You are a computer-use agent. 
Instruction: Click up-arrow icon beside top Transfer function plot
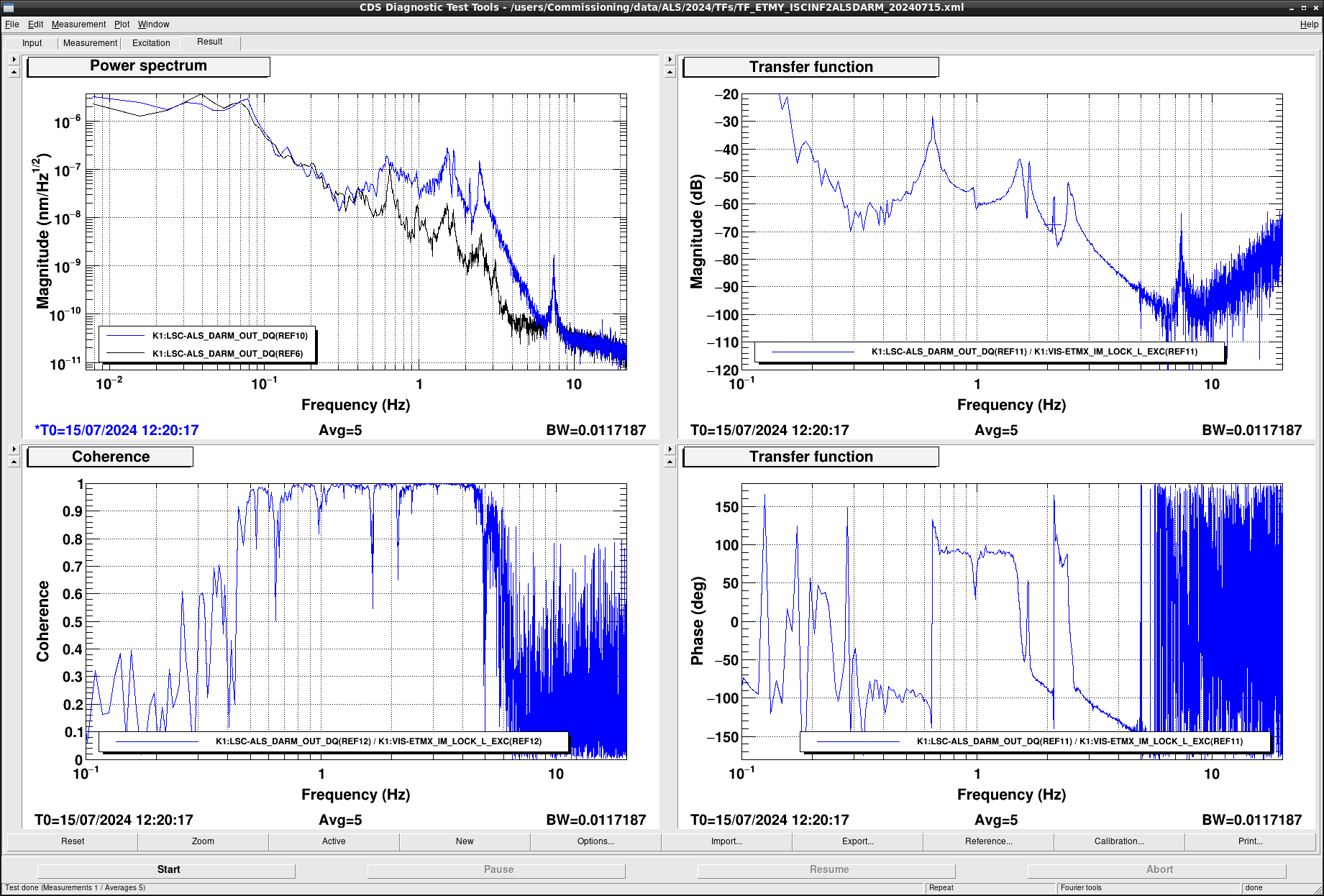click(670, 73)
